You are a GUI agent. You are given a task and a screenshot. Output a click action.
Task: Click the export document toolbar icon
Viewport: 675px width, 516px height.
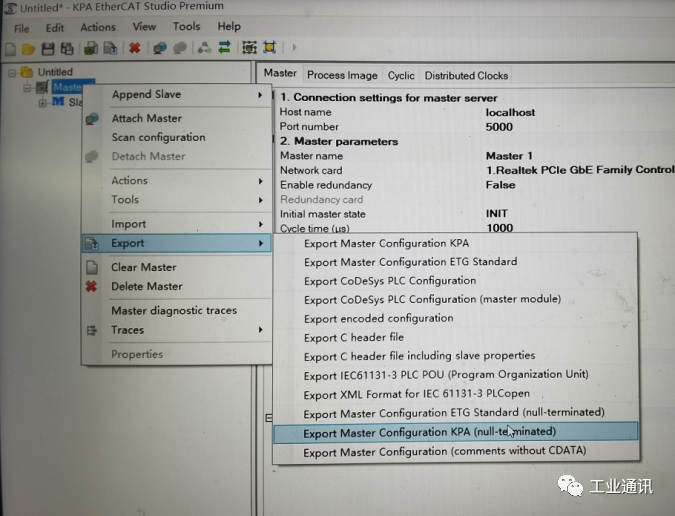click(x=110, y=48)
